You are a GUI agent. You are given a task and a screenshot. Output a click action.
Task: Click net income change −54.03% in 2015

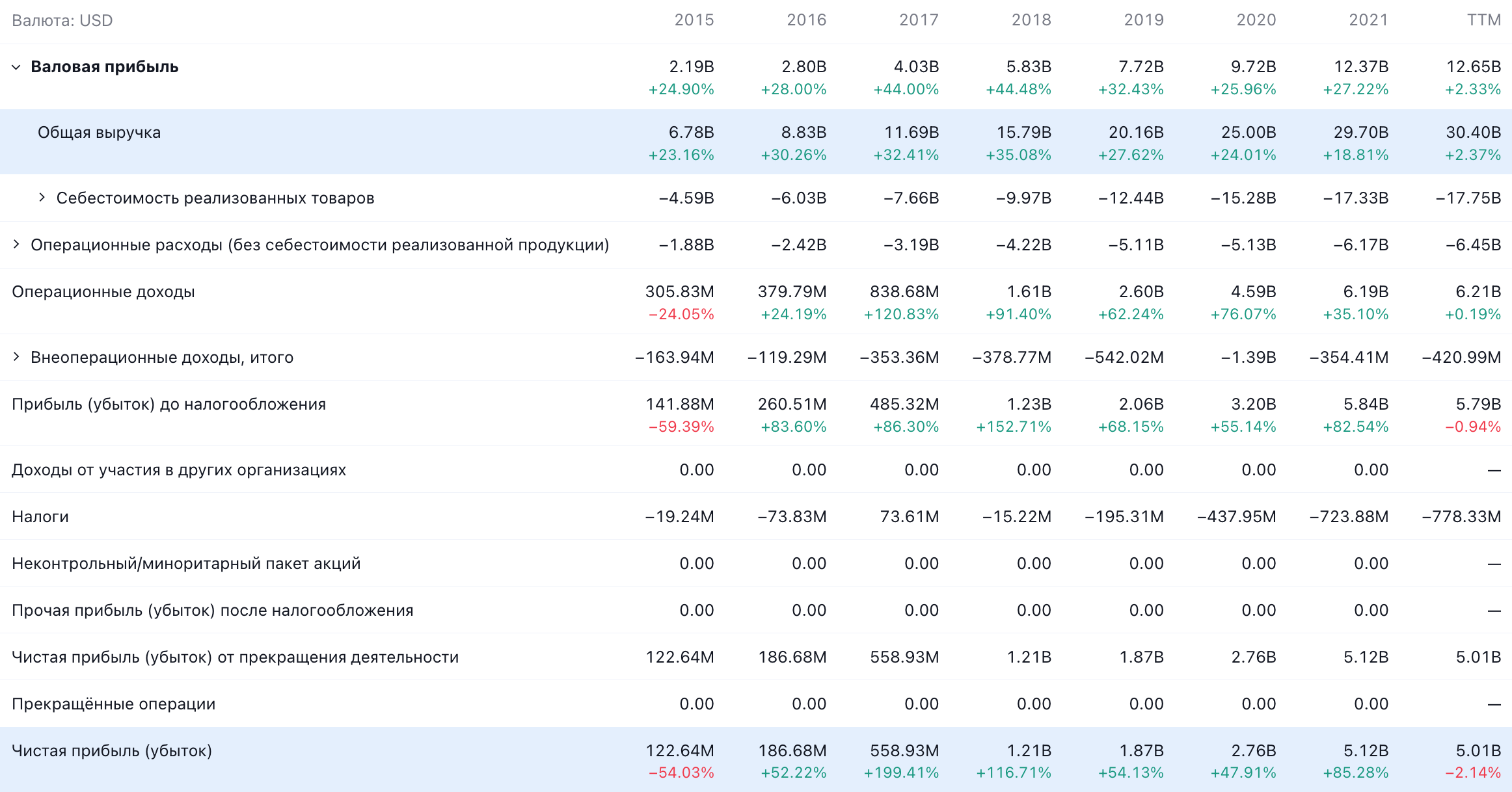[681, 773]
